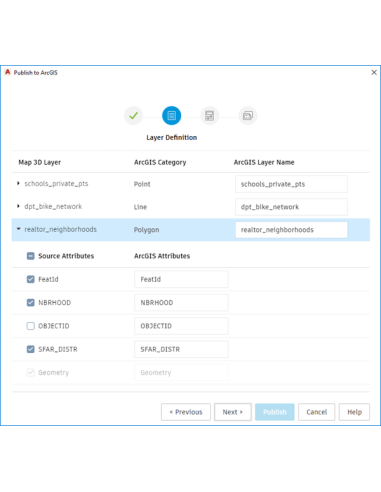Select the realtor_neighborhoods layer name text
This screenshot has height=492, width=381.
[x=60, y=229]
